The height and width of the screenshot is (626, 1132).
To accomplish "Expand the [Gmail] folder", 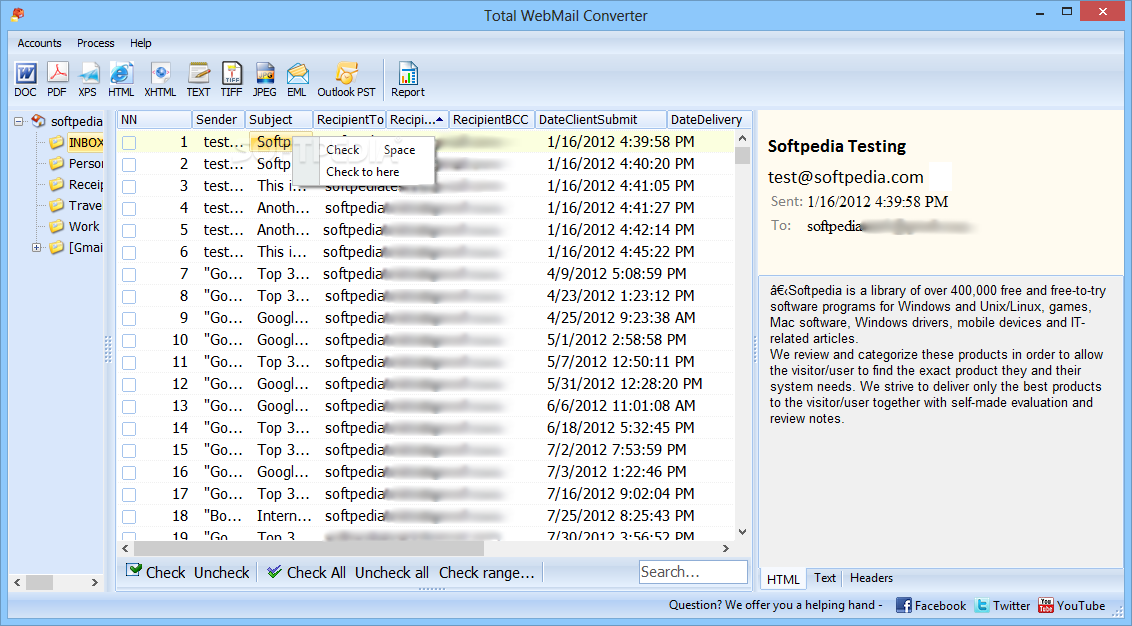I will 37,248.
